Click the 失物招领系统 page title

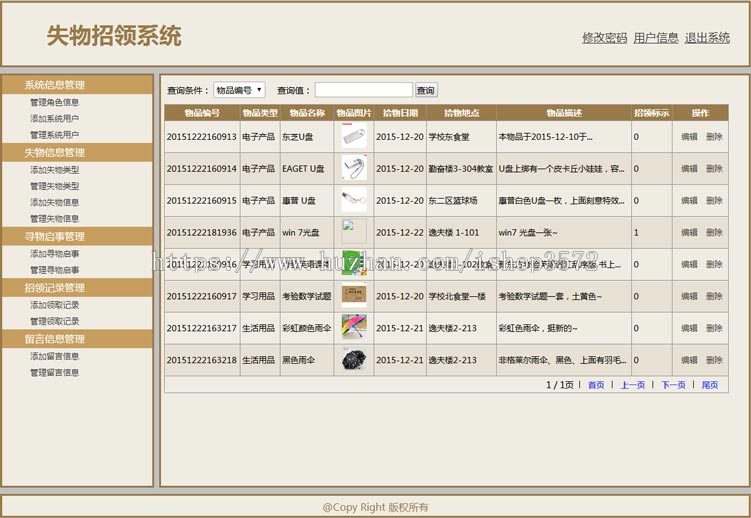pyautogui.click(x=114, y=36)
